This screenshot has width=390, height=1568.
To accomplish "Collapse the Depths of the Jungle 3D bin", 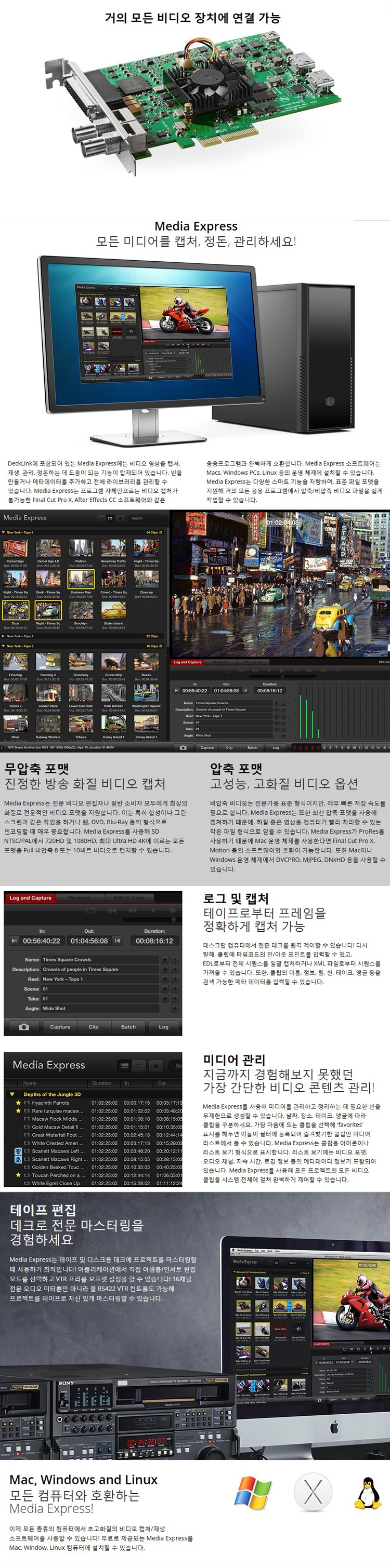I will [11, 1094].
